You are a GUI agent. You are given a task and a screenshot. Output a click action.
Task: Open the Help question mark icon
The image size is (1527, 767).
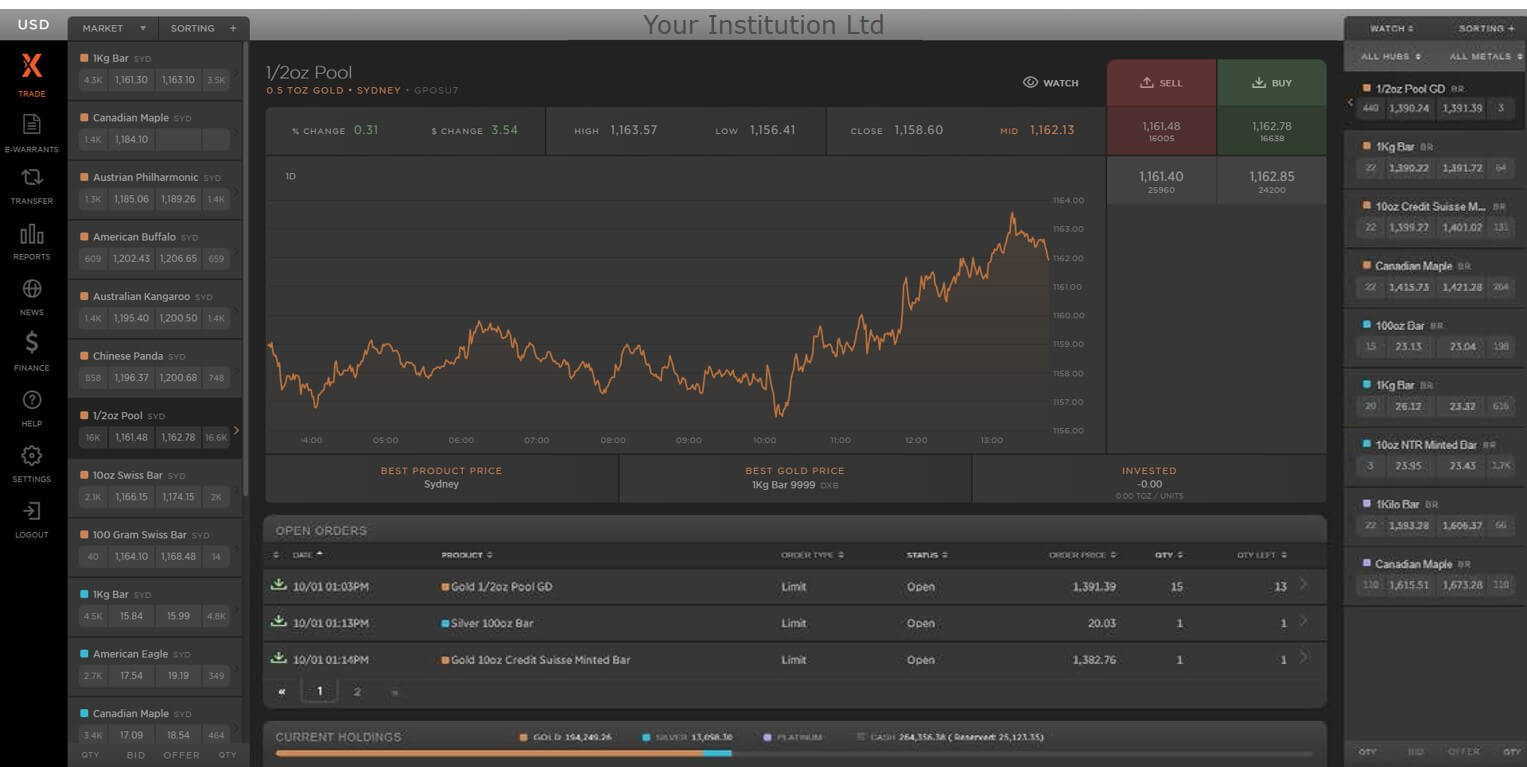point(32,400)
